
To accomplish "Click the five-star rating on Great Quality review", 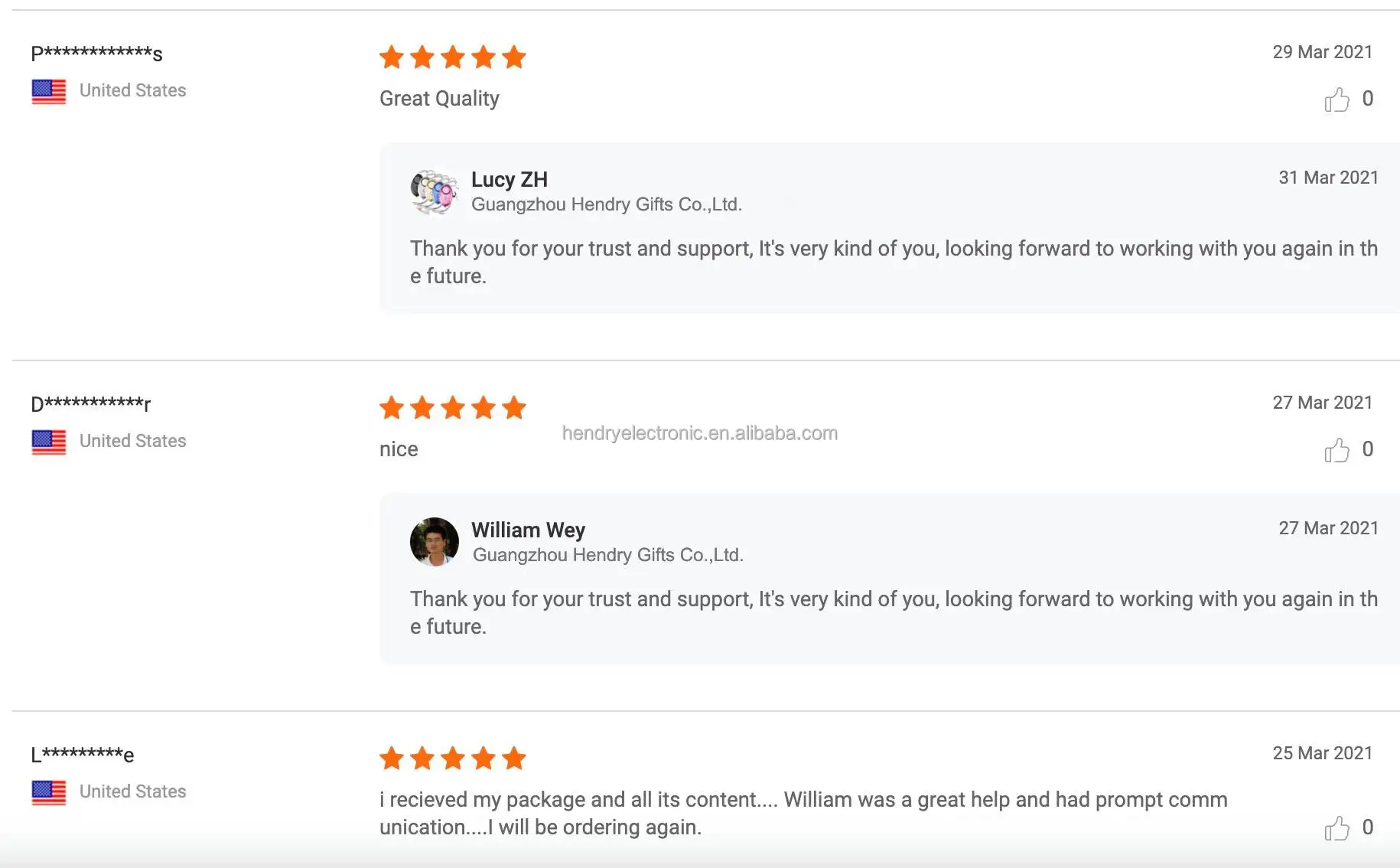I will (453, 57).
